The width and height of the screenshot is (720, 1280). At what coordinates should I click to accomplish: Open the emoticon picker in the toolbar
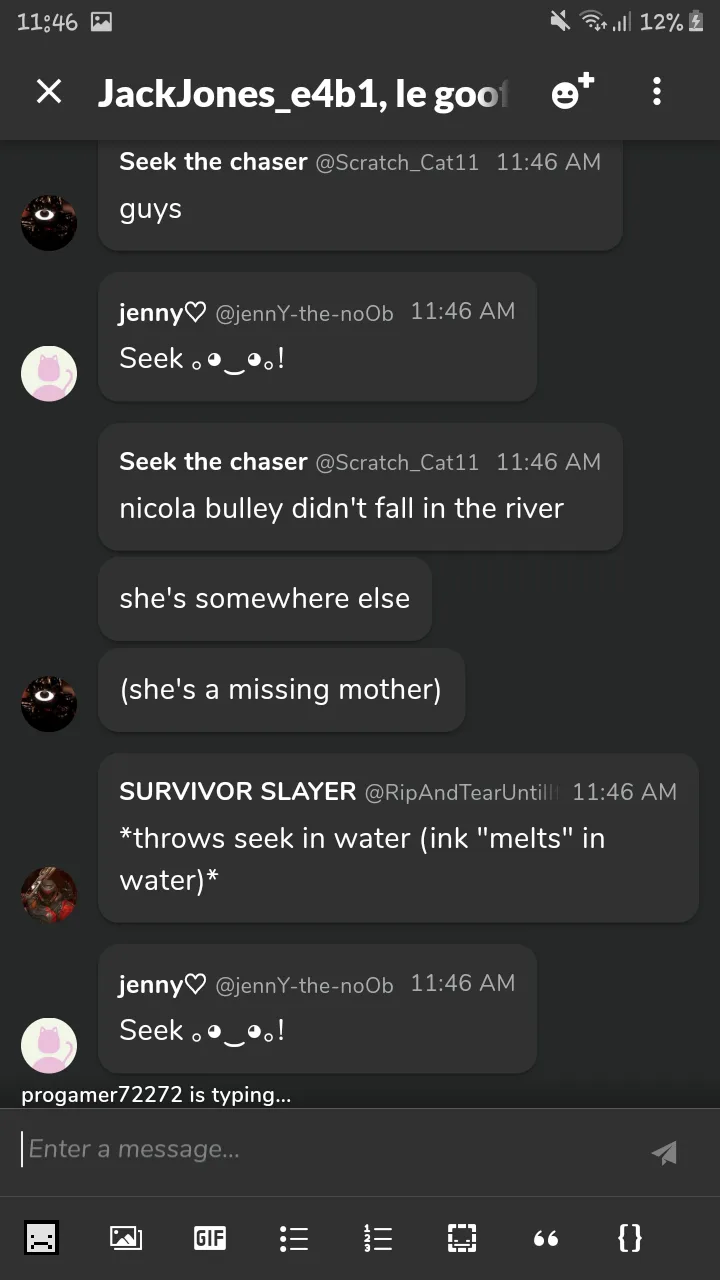point(41,1238)
